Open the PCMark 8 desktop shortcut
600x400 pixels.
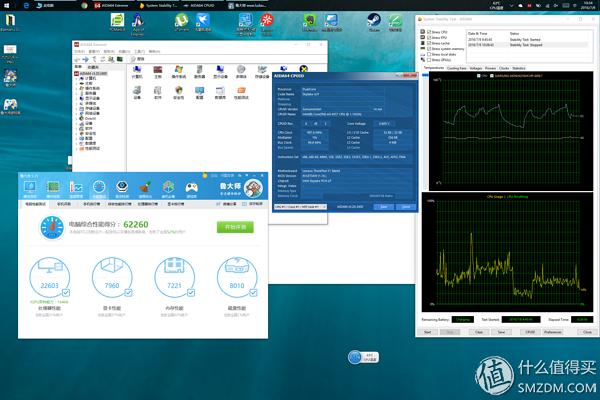coord(117,23)
